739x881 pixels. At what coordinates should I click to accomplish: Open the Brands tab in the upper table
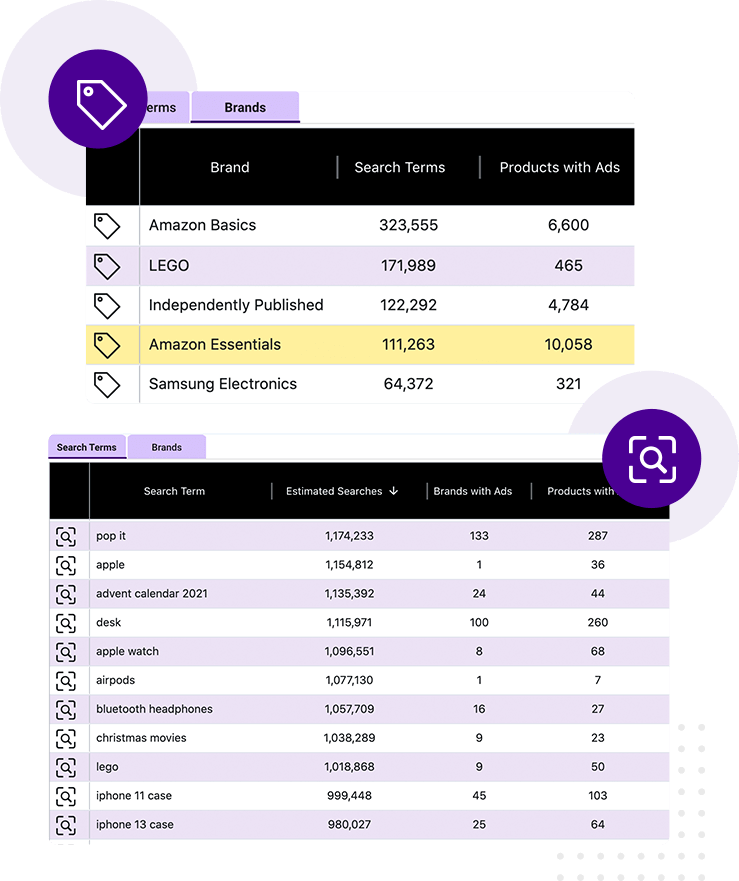point(245,107)
